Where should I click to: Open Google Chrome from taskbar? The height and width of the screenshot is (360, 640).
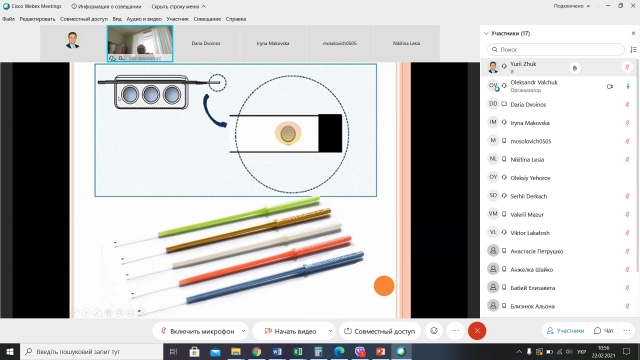[x=256, y=351]
